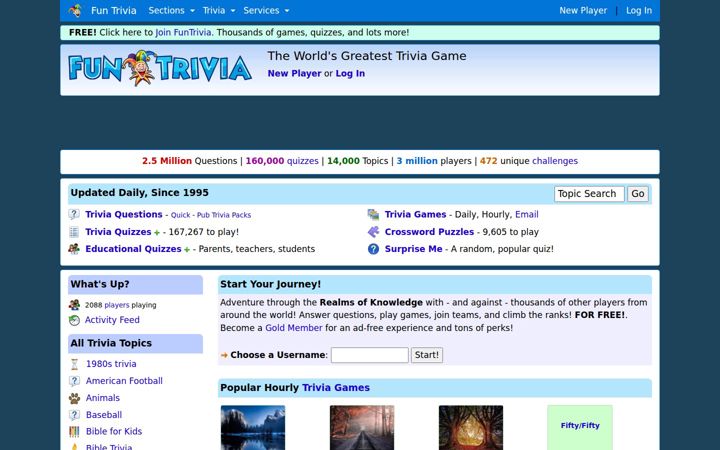Image resolution: width=720 pixels, height=450 pixels.
Task: Click the paw print icon beside Animals
Action: (x=74, y=398)
